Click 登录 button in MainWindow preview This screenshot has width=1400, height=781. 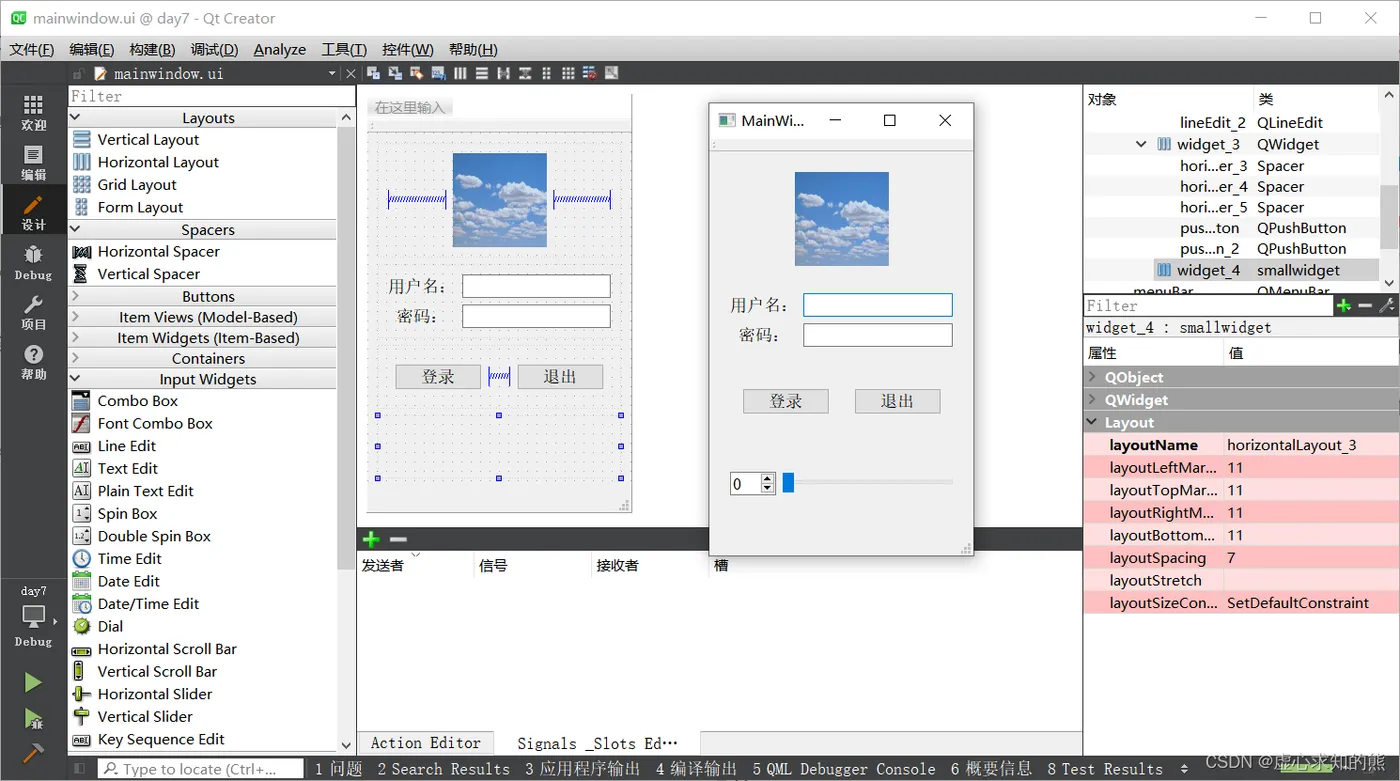[x=786, y=401]
